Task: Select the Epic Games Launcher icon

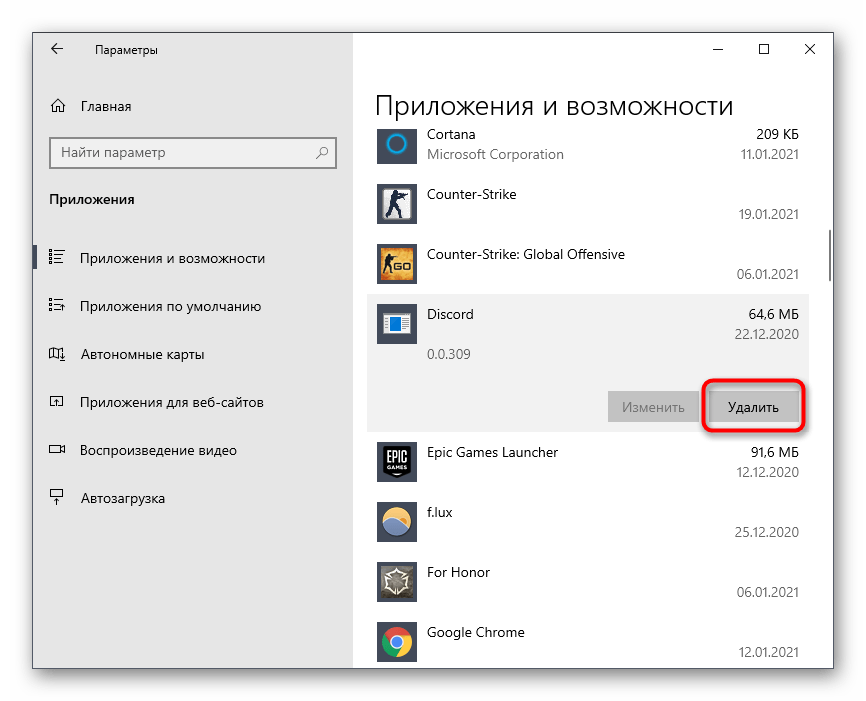Action: [395, 462]
